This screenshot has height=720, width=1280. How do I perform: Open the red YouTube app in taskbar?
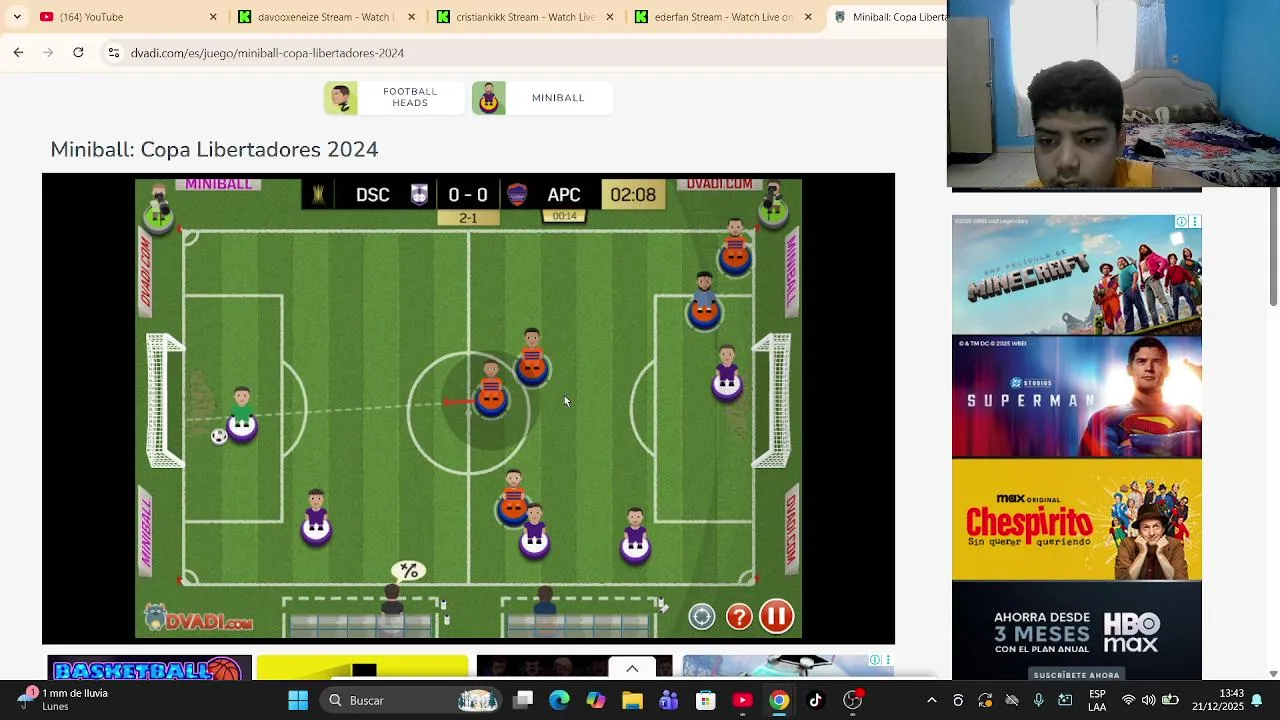(742, 700)
